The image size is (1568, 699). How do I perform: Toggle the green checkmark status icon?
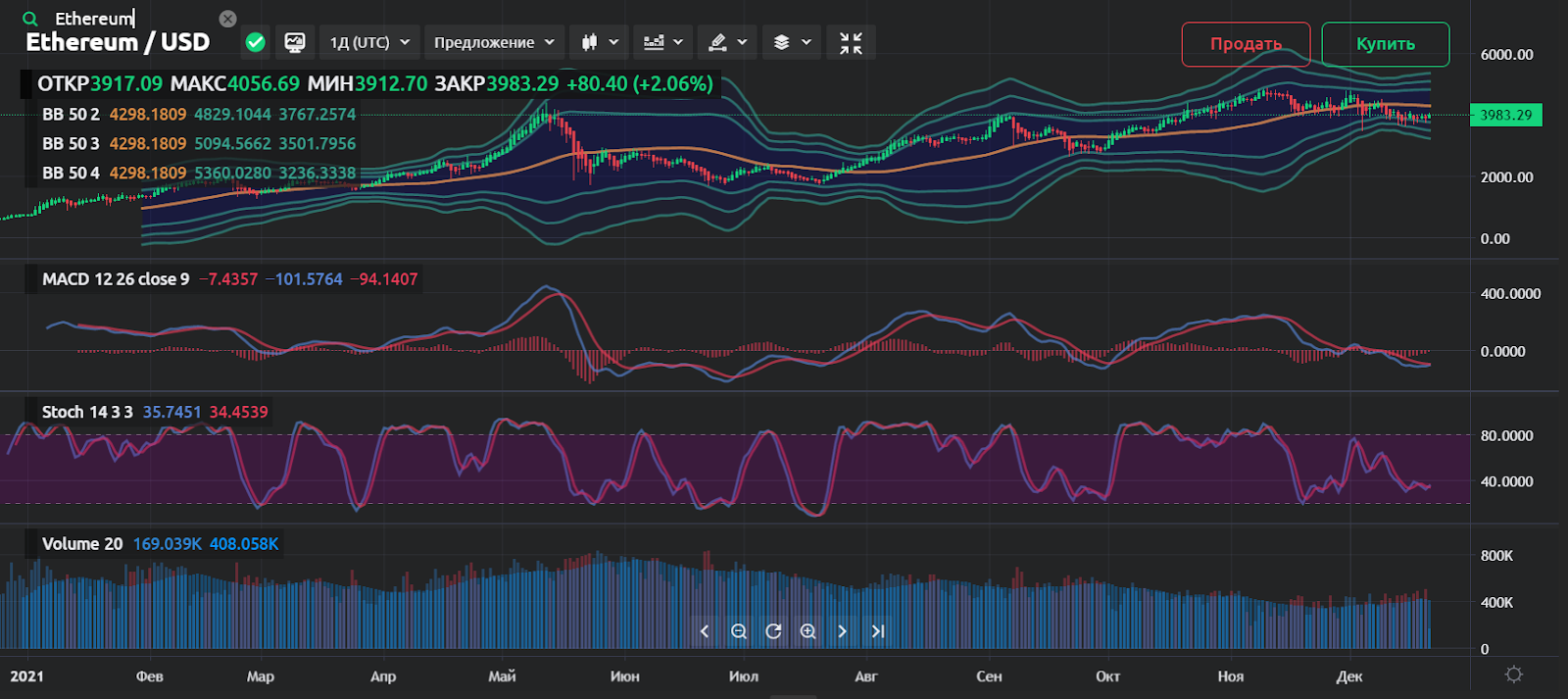click(x=255, y=42)
